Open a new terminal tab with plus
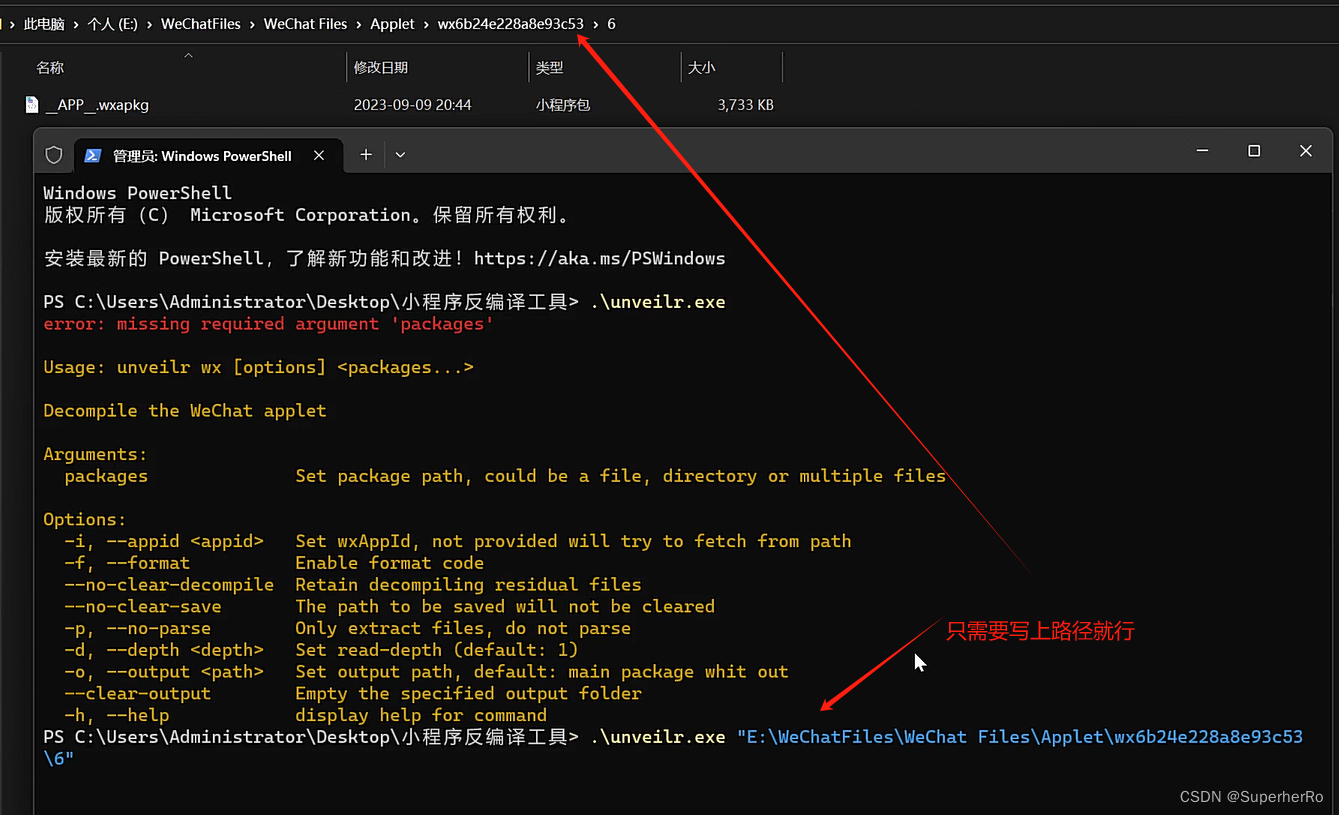Viewport: 1339px width, 815px height. point(366,154)
